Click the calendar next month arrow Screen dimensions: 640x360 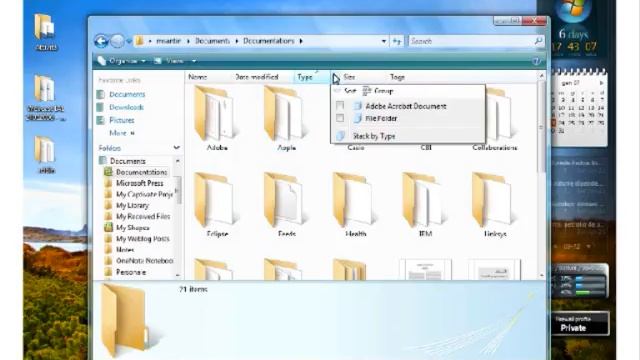point(601,83)
